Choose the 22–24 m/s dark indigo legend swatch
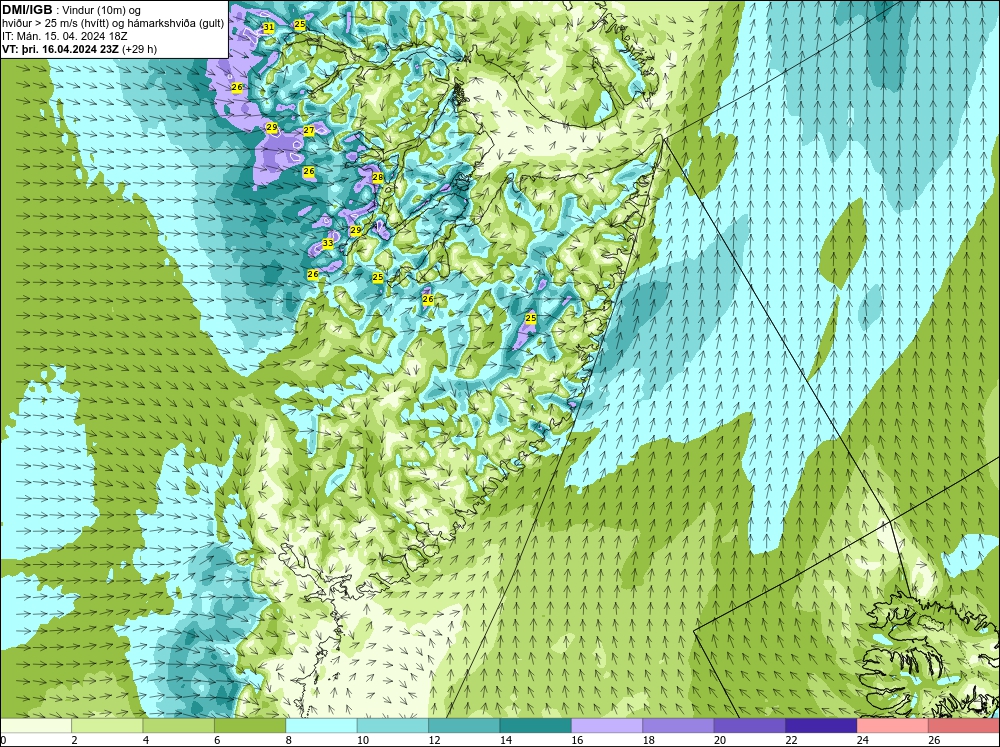1000x747 pixels. click(821, 725)
